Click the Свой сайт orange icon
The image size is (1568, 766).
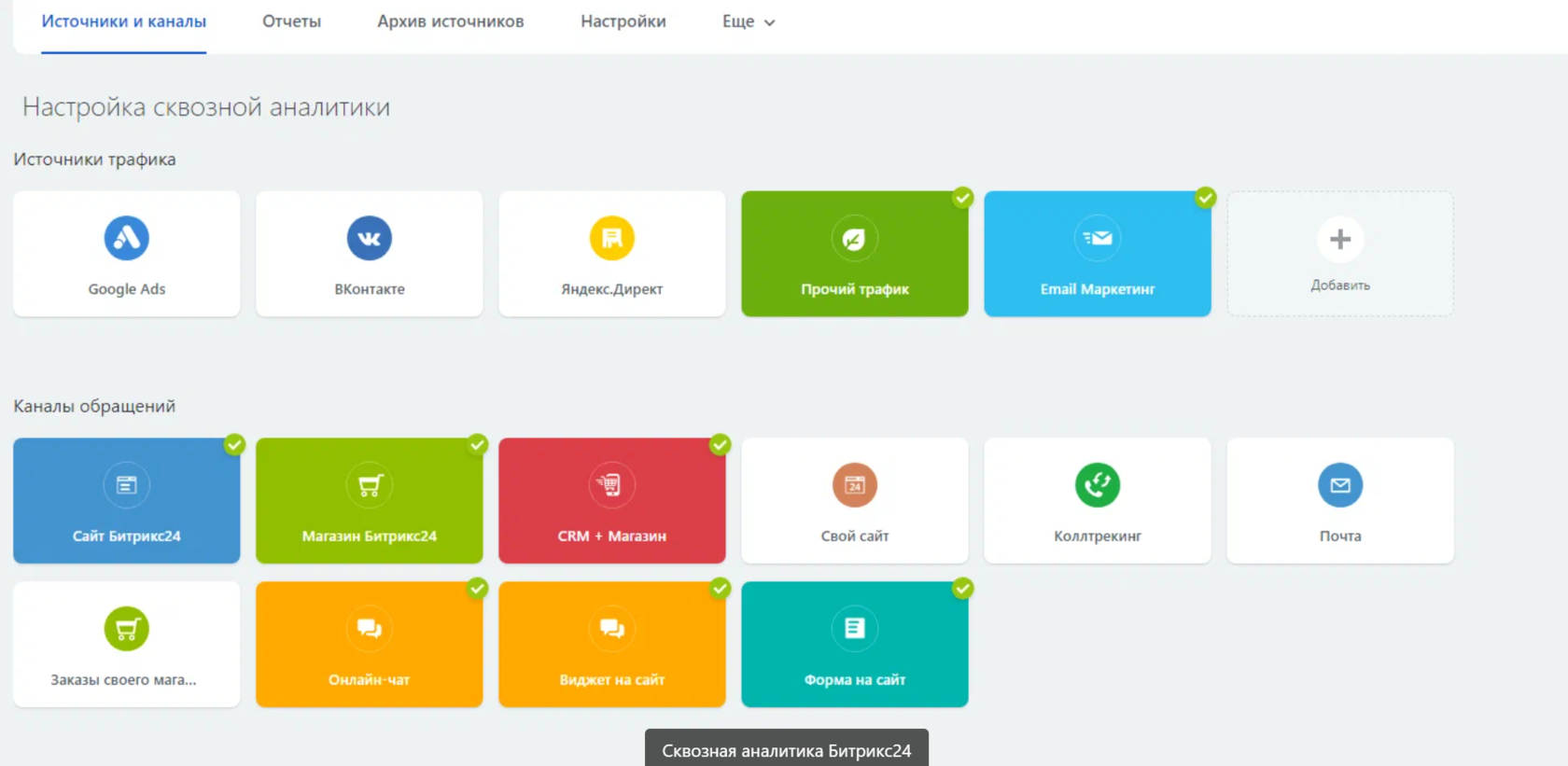855,485
